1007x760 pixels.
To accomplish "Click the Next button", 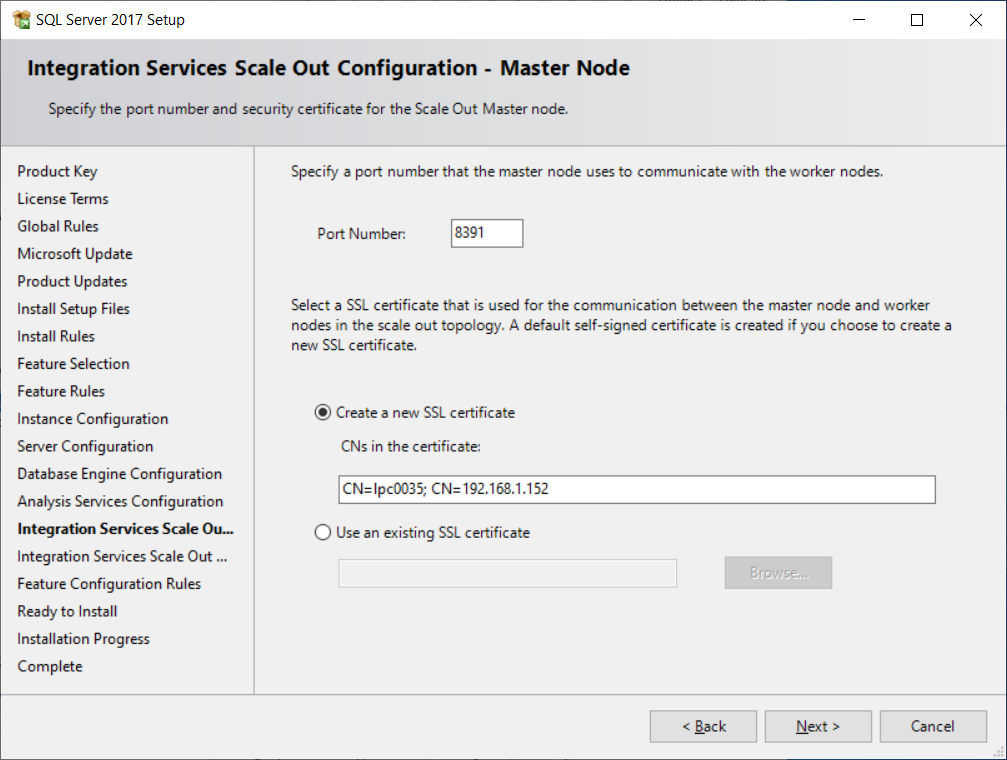I will (818, 727).
